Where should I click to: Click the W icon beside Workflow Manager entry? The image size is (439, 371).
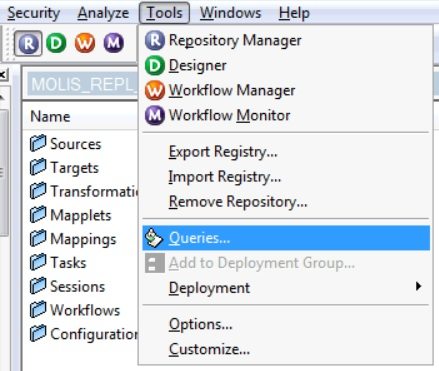155,90
